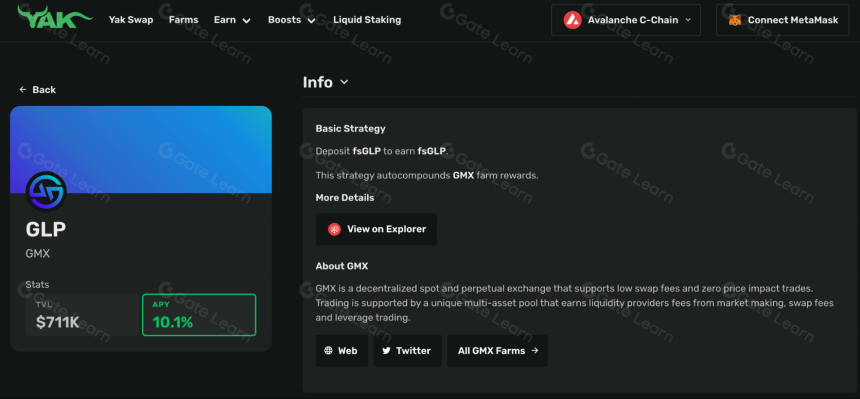Click the Twitter bird icon
The image size is (860, 399).
pos(386,351)
